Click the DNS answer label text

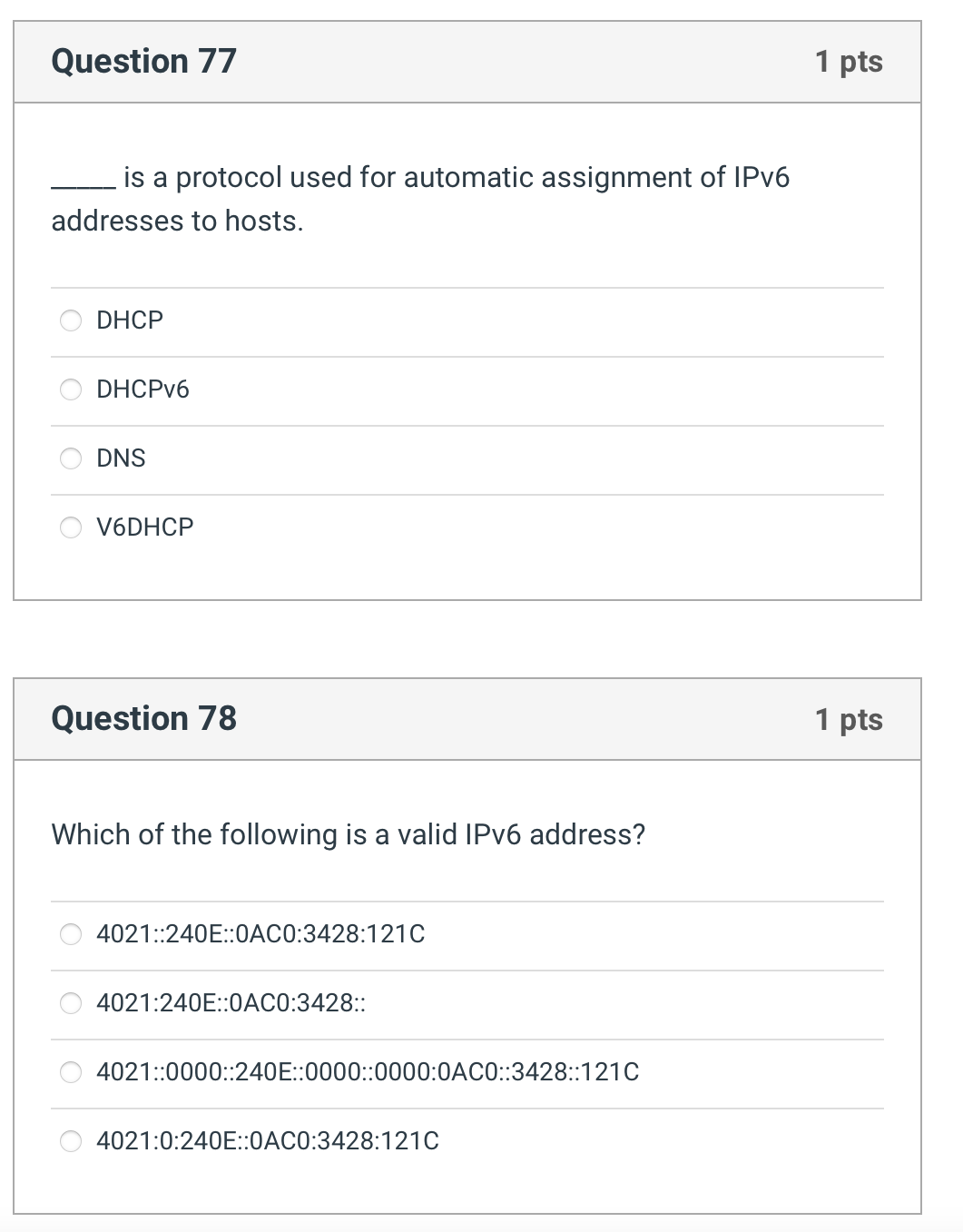coord(122,458)
